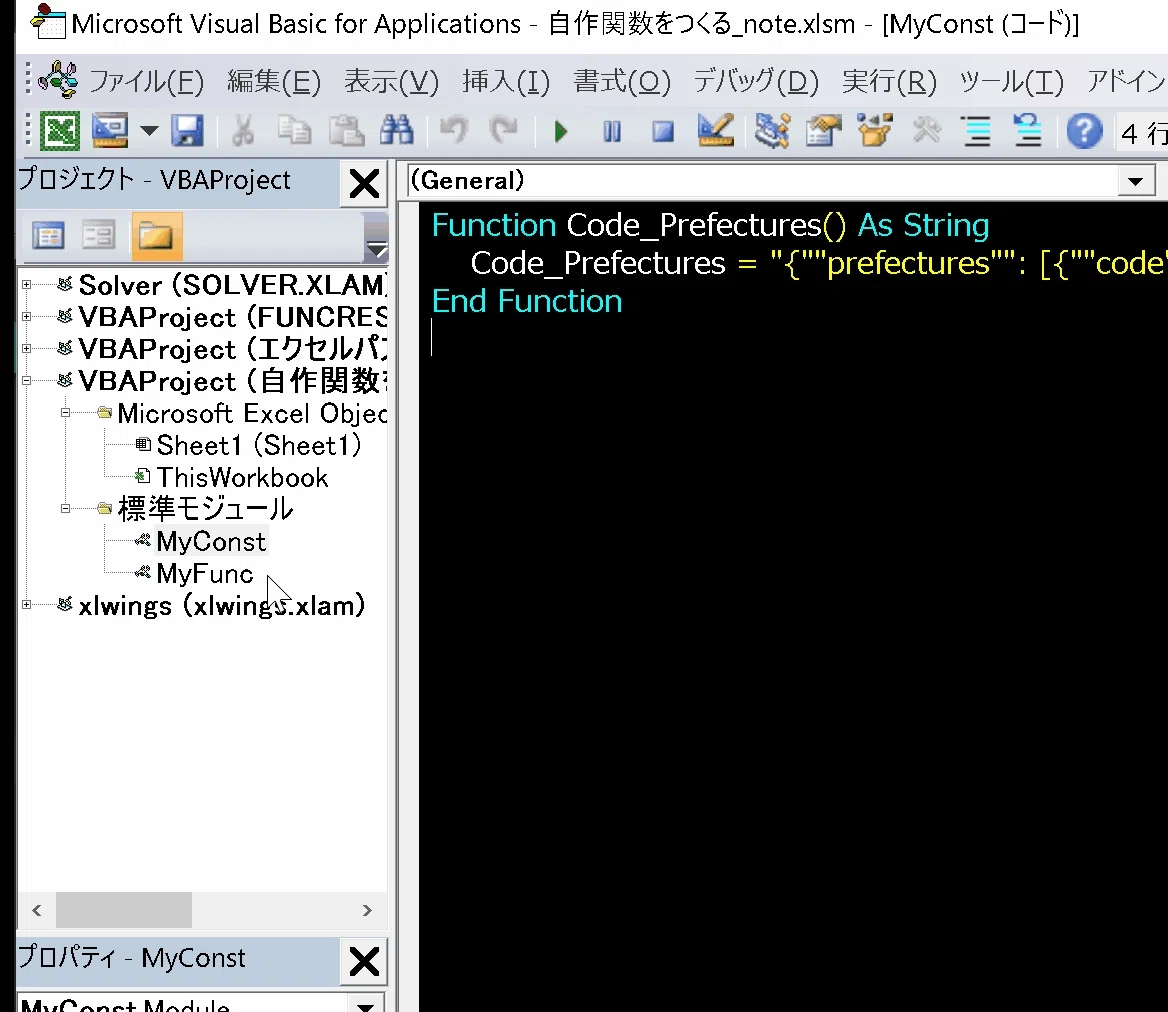This screenshot has width=1168, height=1012.
Task: Pause execution with the Break icon
Action: [x=612, y=133]
